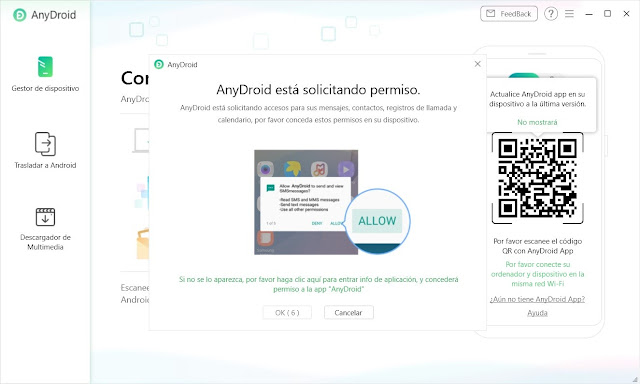Minimize the AnyDroid window
Viewport: 640px width, 384px height.
589,14
